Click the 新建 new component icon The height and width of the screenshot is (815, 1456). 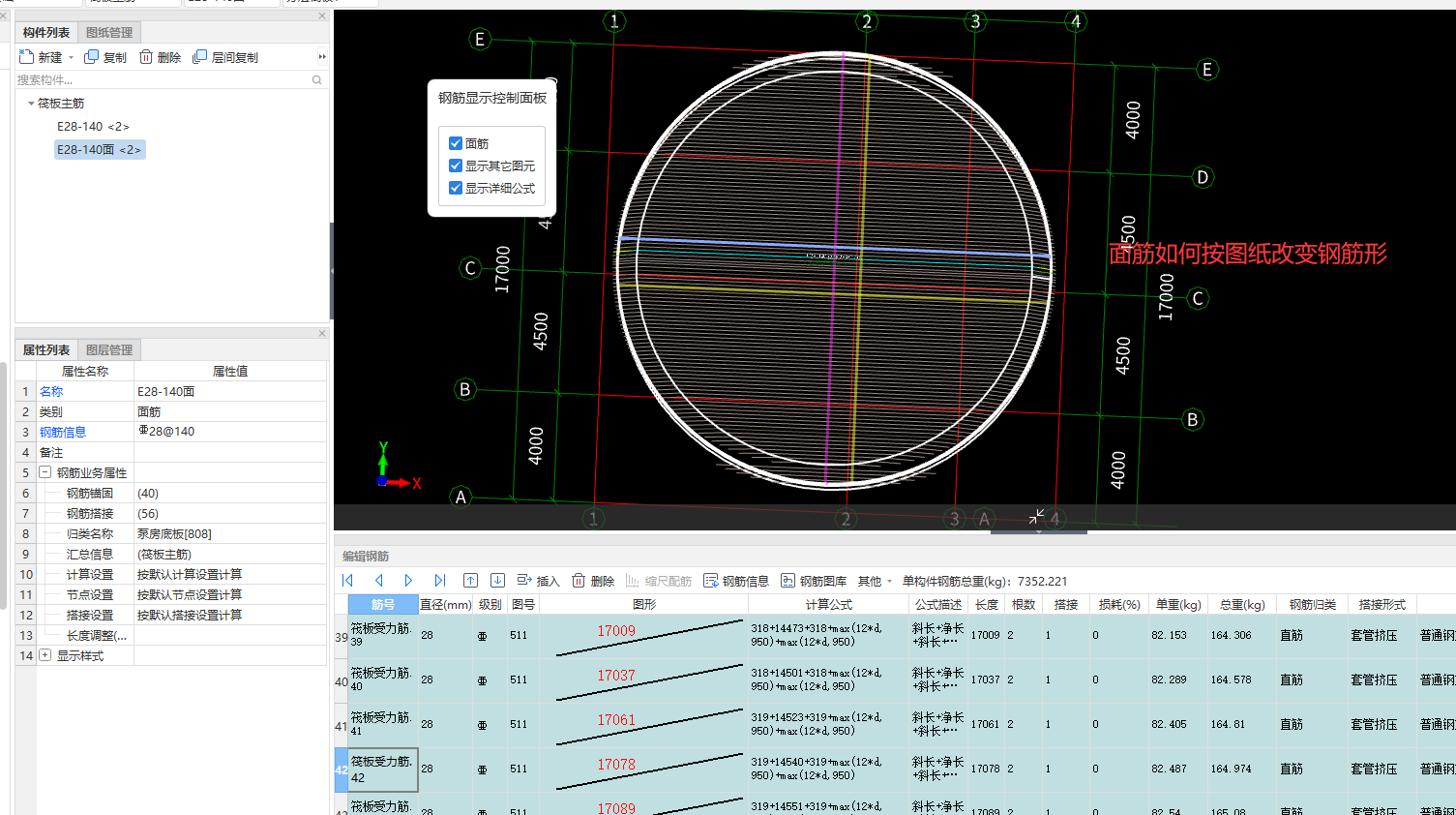click(27, 57)
